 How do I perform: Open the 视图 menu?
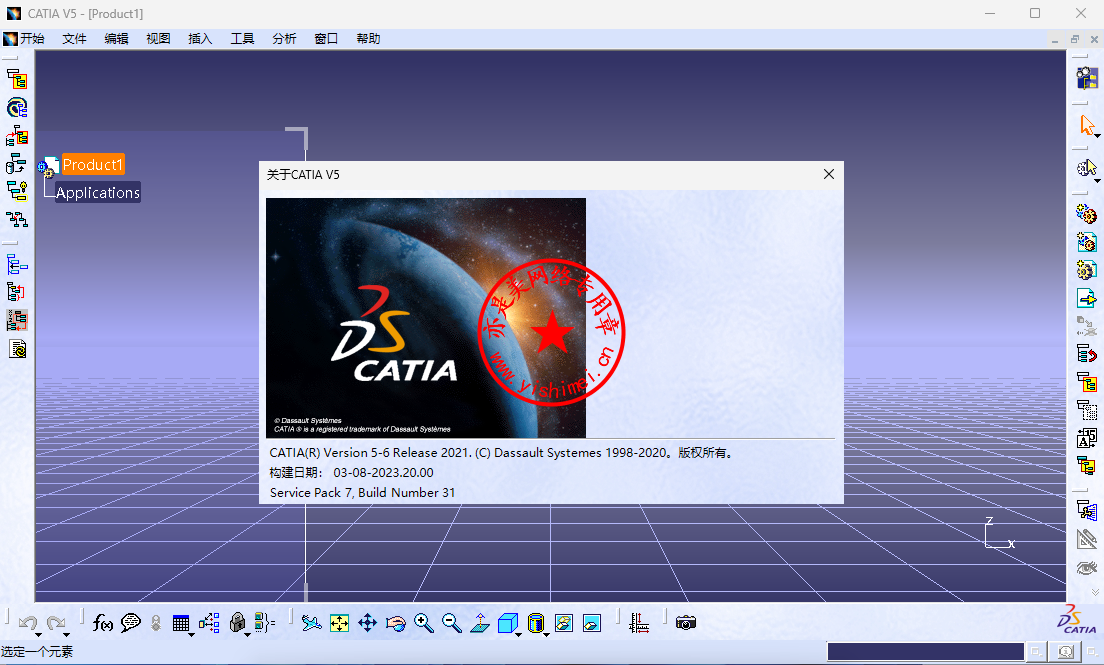pyautogui.click(x=158, y=39)
